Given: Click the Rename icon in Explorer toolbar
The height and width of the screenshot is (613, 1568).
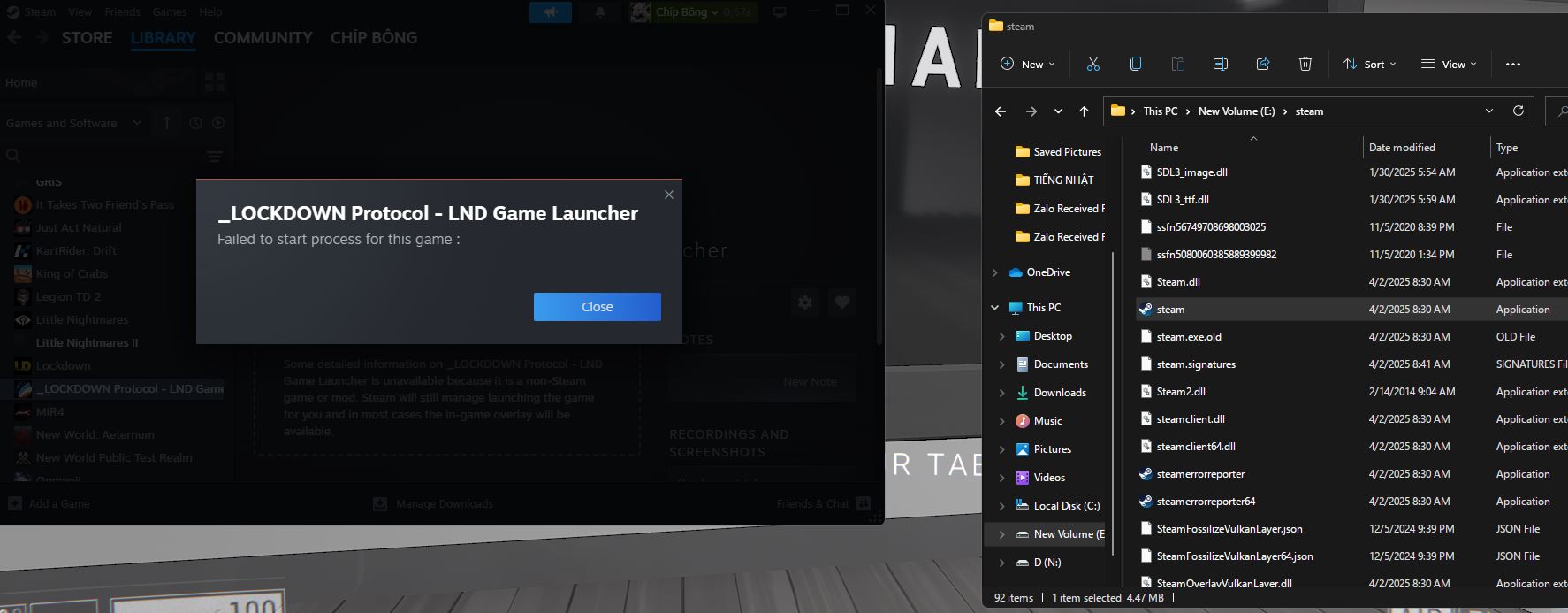Looking at the screenshot, I should coord(1221,64).
